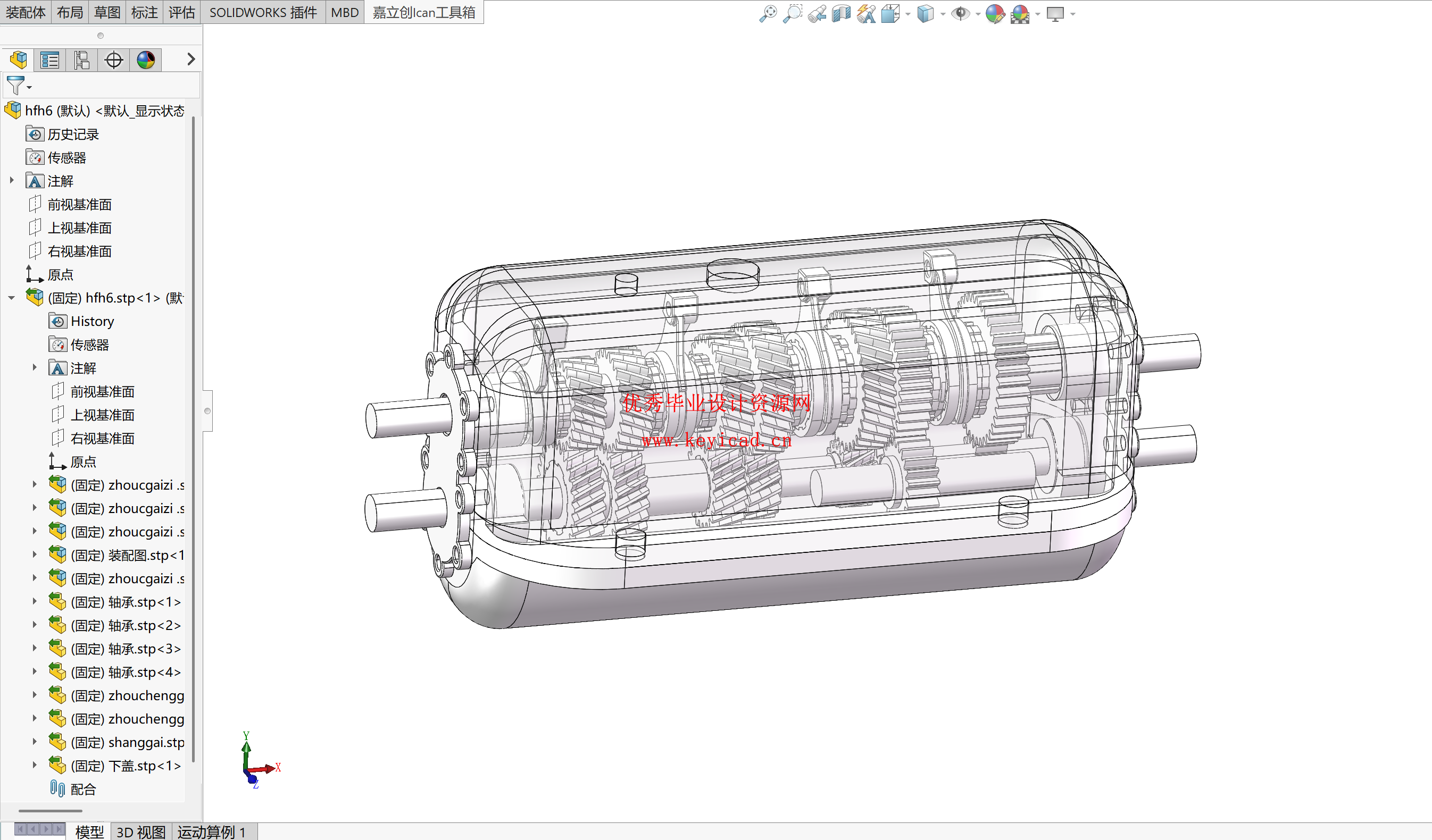The image size is (1432, 840).
Task: Open the FeatureManager design tree tab
Action: tap(18, 60)
